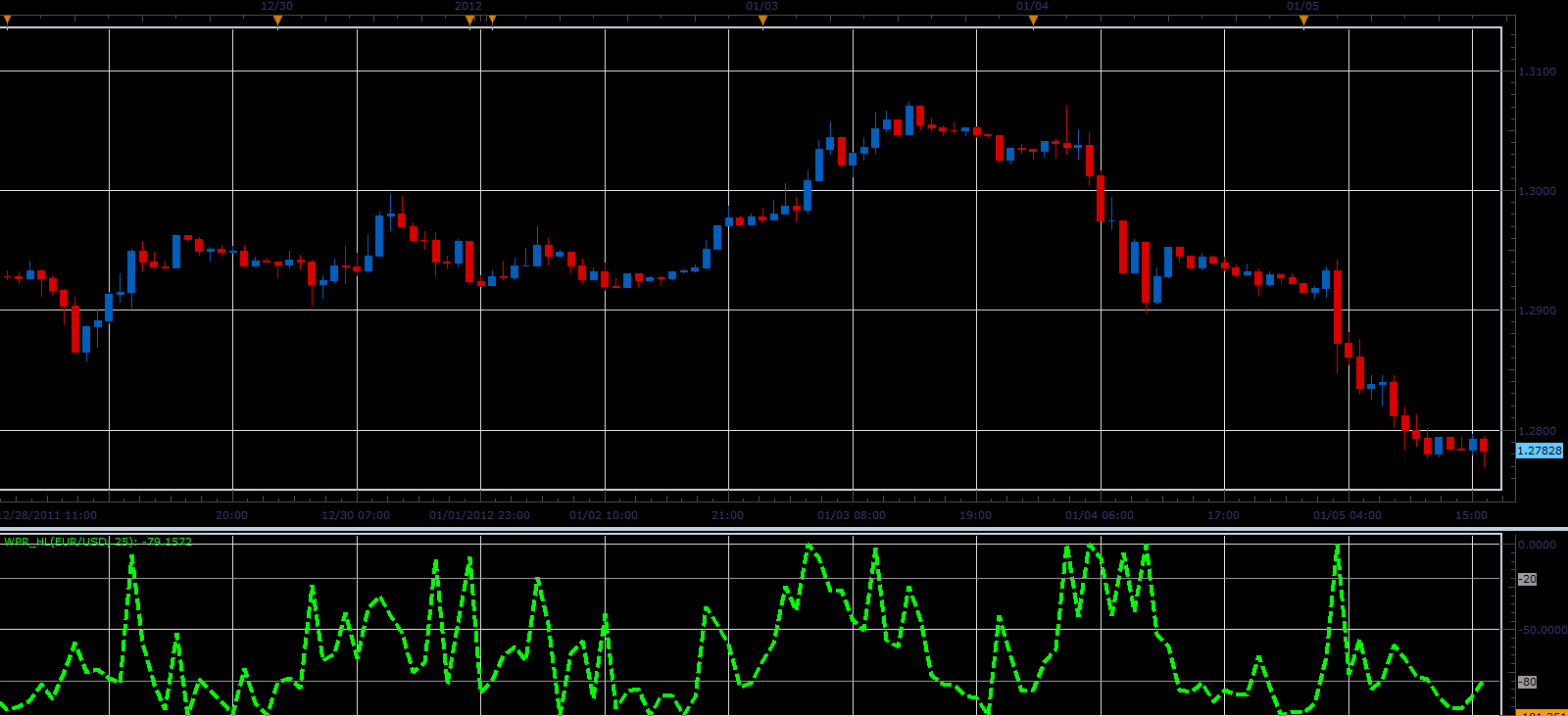Click the divider between price chart and indicator pane
Screen dimensions: 1568x716
[x=784, y=529]
